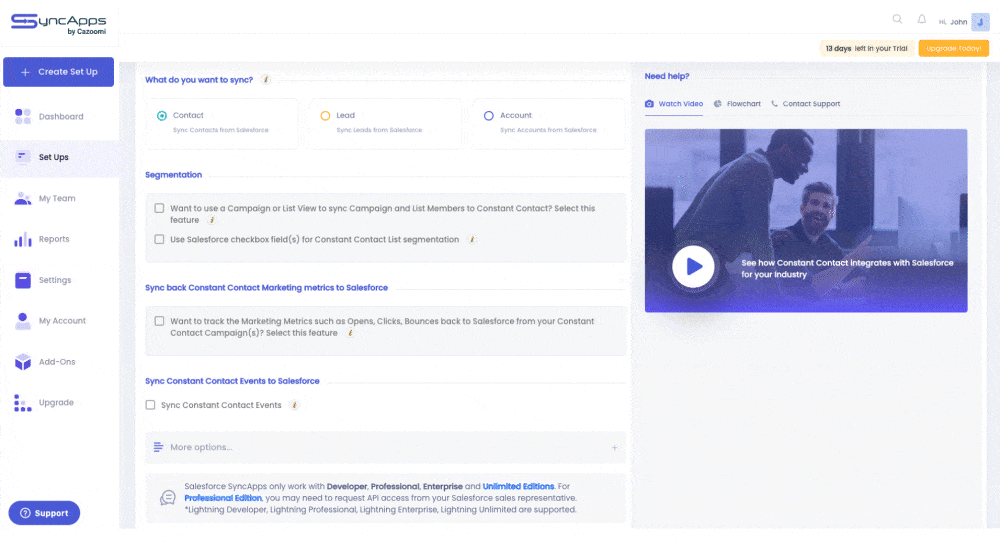
Task: Click the More options list icon
Action: (158, 447)
